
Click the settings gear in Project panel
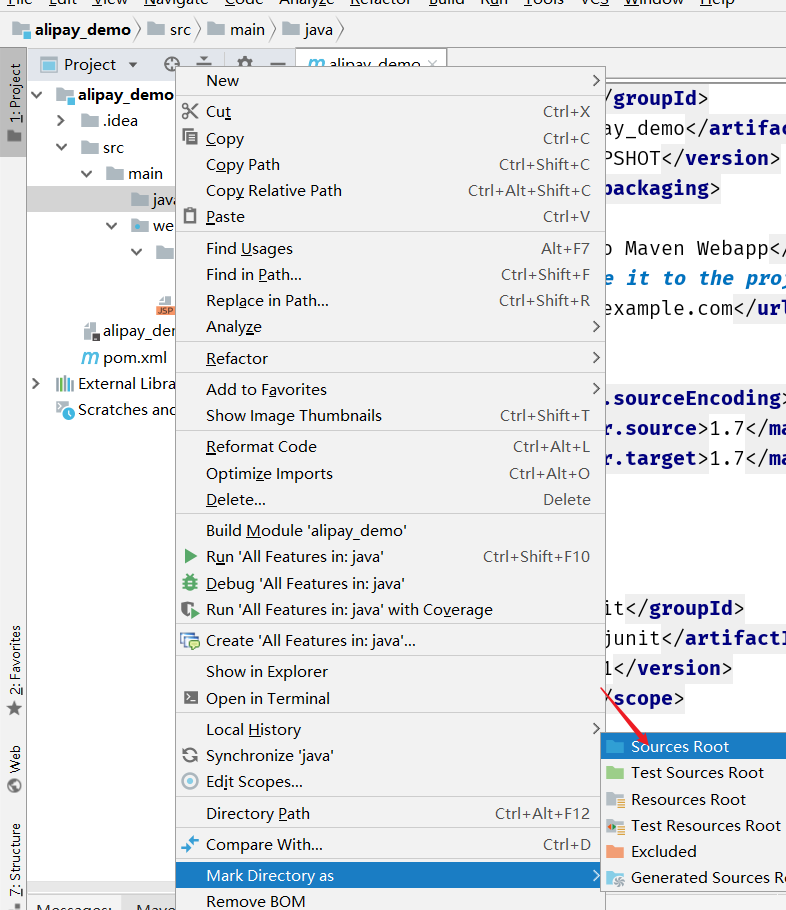[x=245, y=64]
